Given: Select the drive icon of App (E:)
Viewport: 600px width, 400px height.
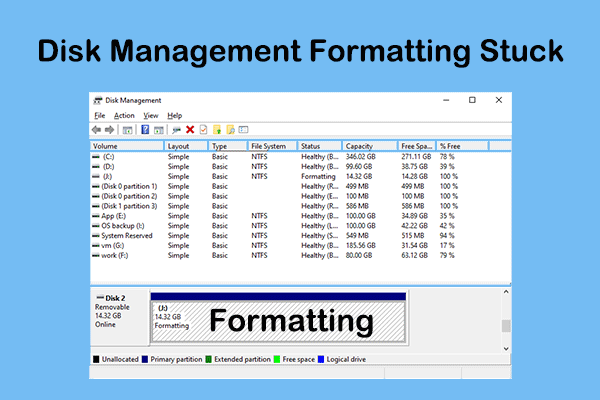Looking at the screenshot, I should (x=96, y=216).
